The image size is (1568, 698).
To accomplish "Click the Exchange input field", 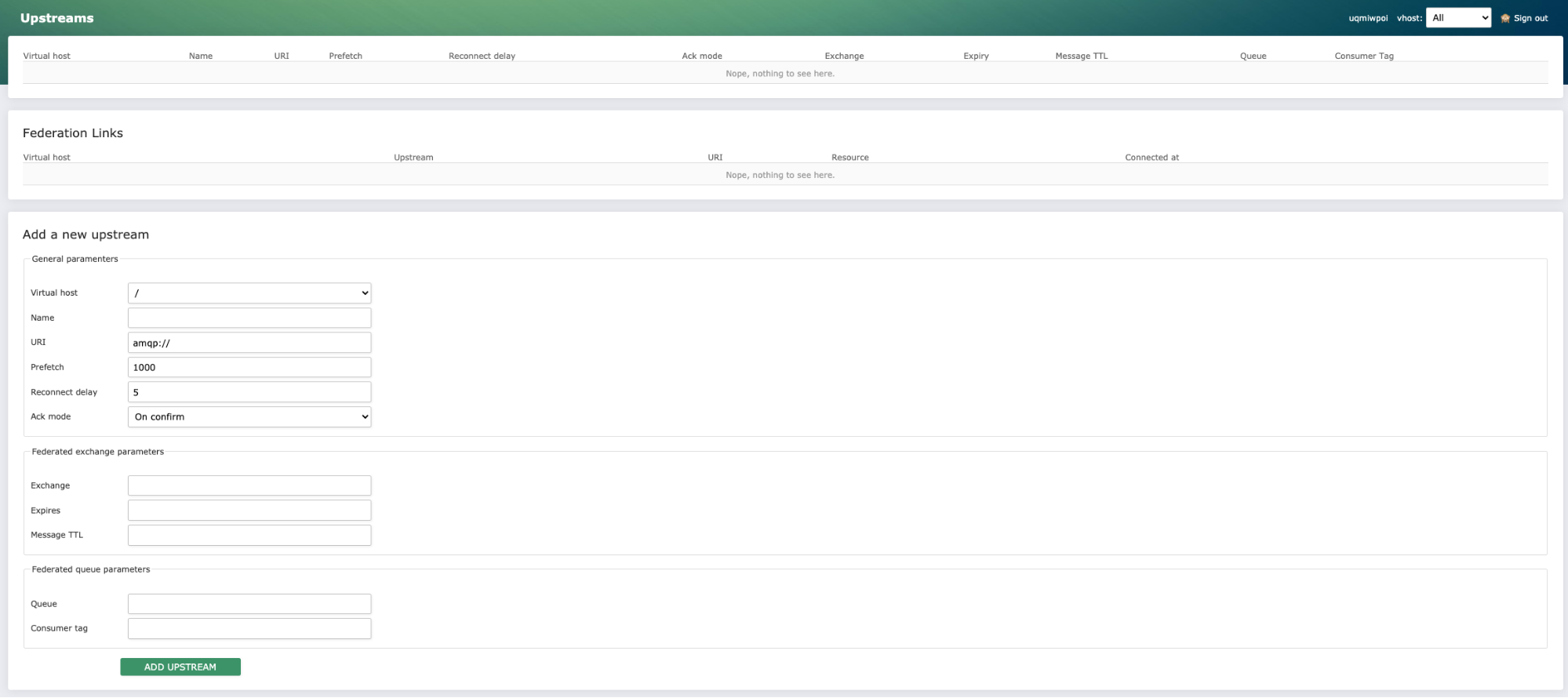I will point(249,485).
